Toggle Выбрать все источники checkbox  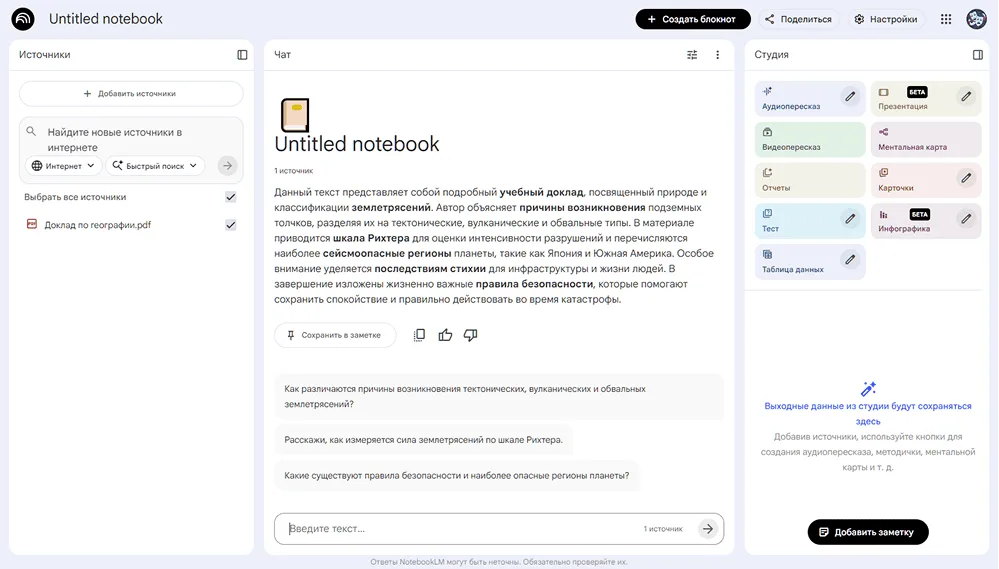click(231, 197)
